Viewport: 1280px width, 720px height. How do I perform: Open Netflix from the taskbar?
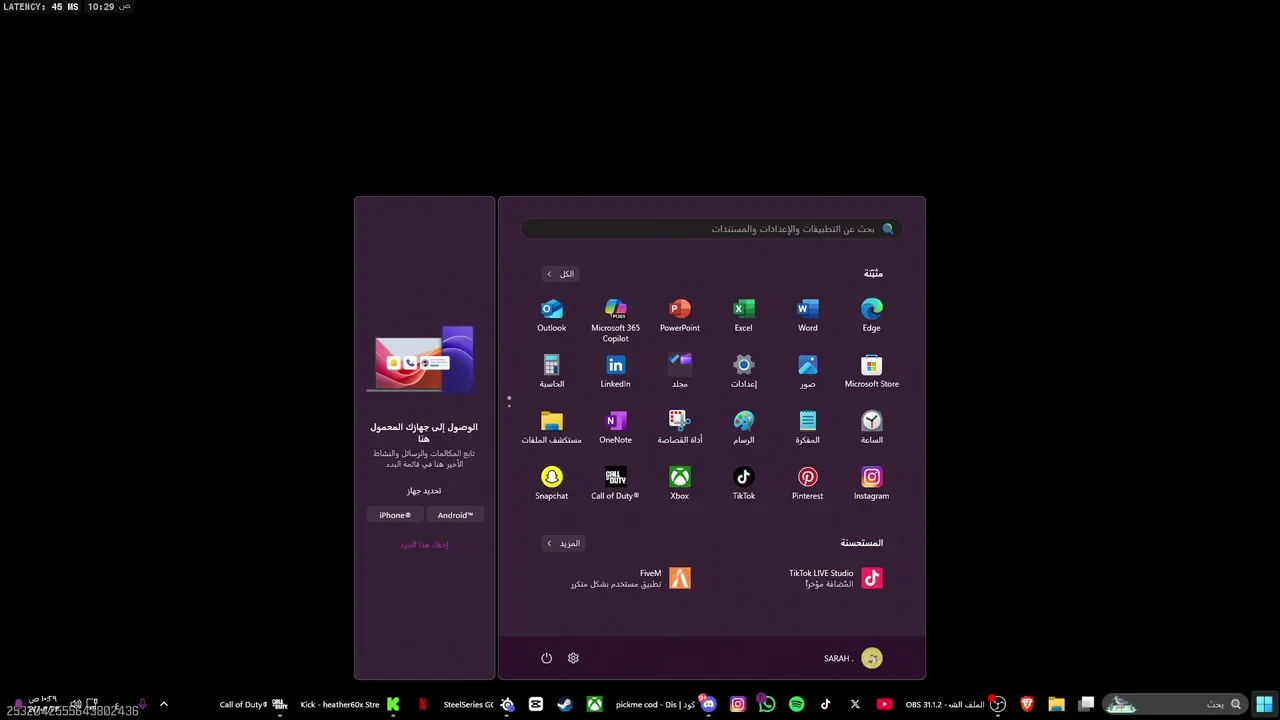coord(422,704)
